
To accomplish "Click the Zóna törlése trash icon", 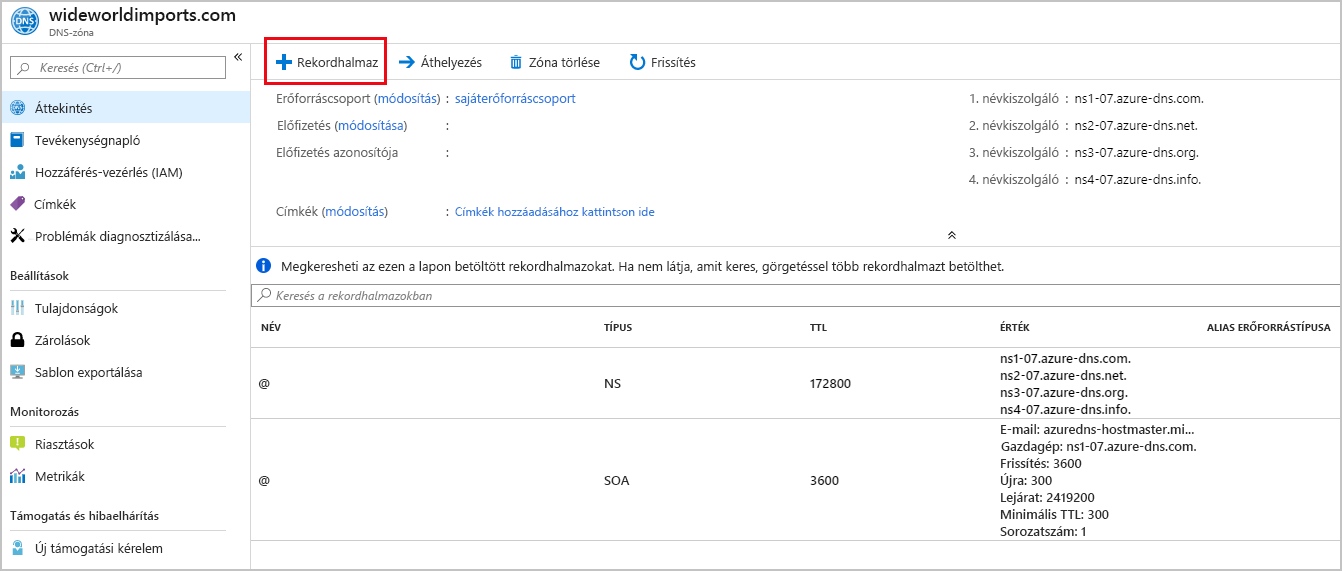I will (x=516, y=62).
